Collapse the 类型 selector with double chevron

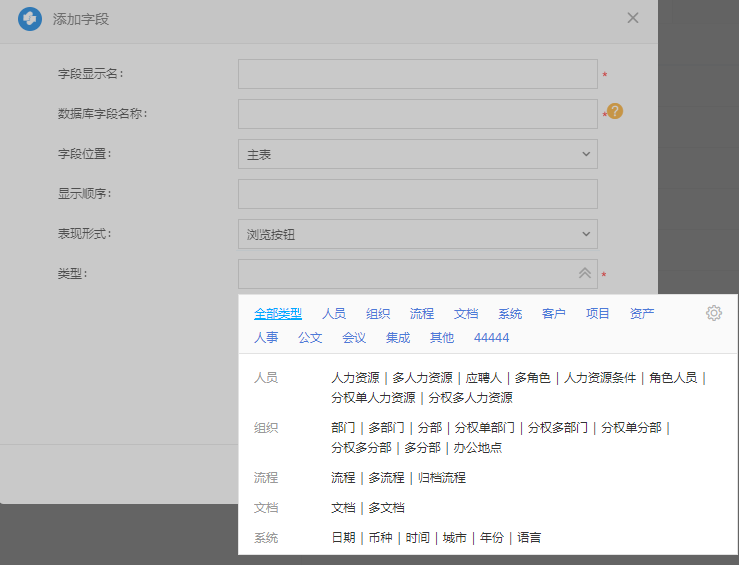click(585, 273)
